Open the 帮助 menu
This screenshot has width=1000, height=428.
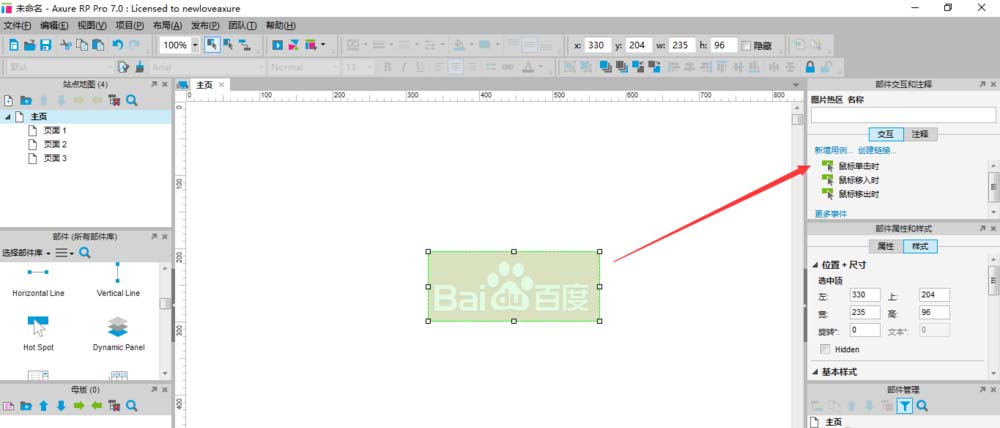point(281,26)
